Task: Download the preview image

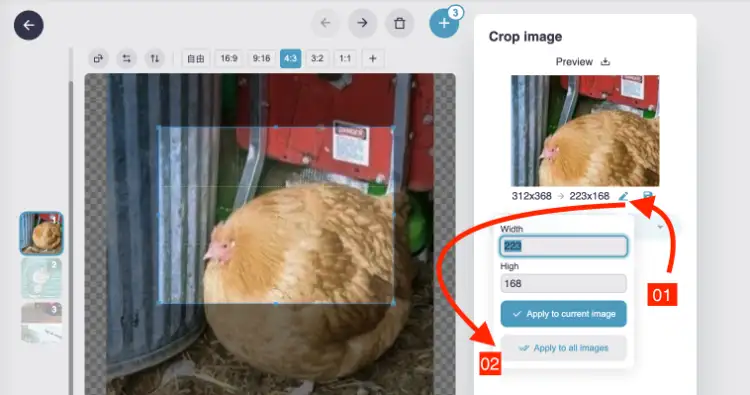Action: (x=605, y=62)
